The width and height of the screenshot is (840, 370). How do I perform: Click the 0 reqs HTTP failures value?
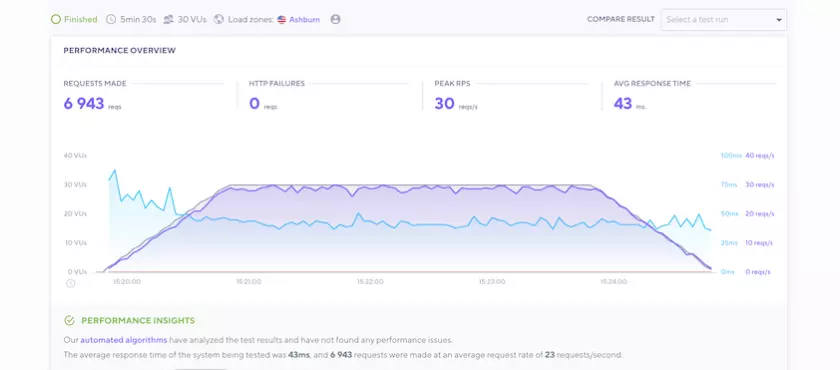coord(254,103)
